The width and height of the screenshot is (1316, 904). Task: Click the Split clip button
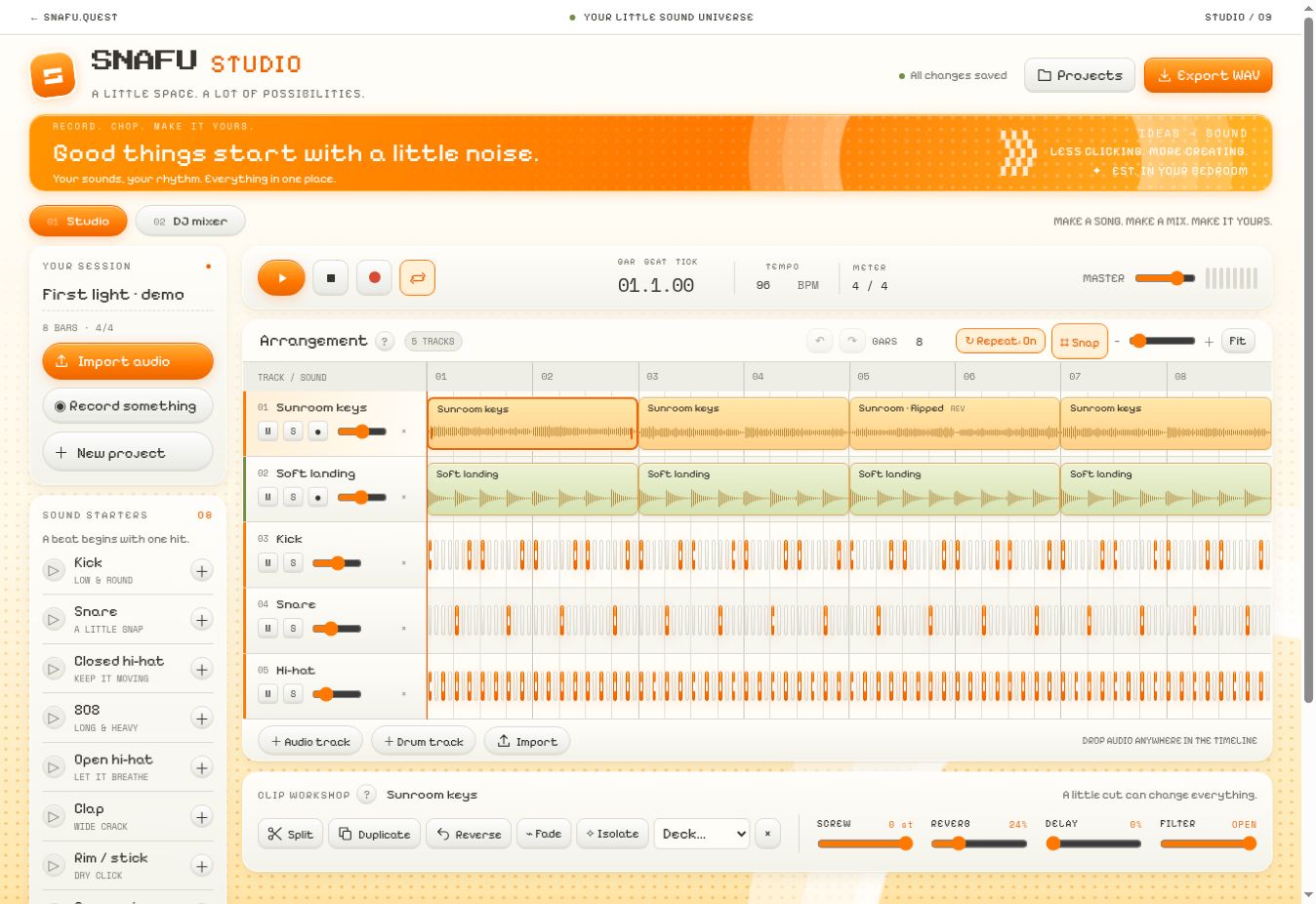pyautogui.click(x=290, y=834)
